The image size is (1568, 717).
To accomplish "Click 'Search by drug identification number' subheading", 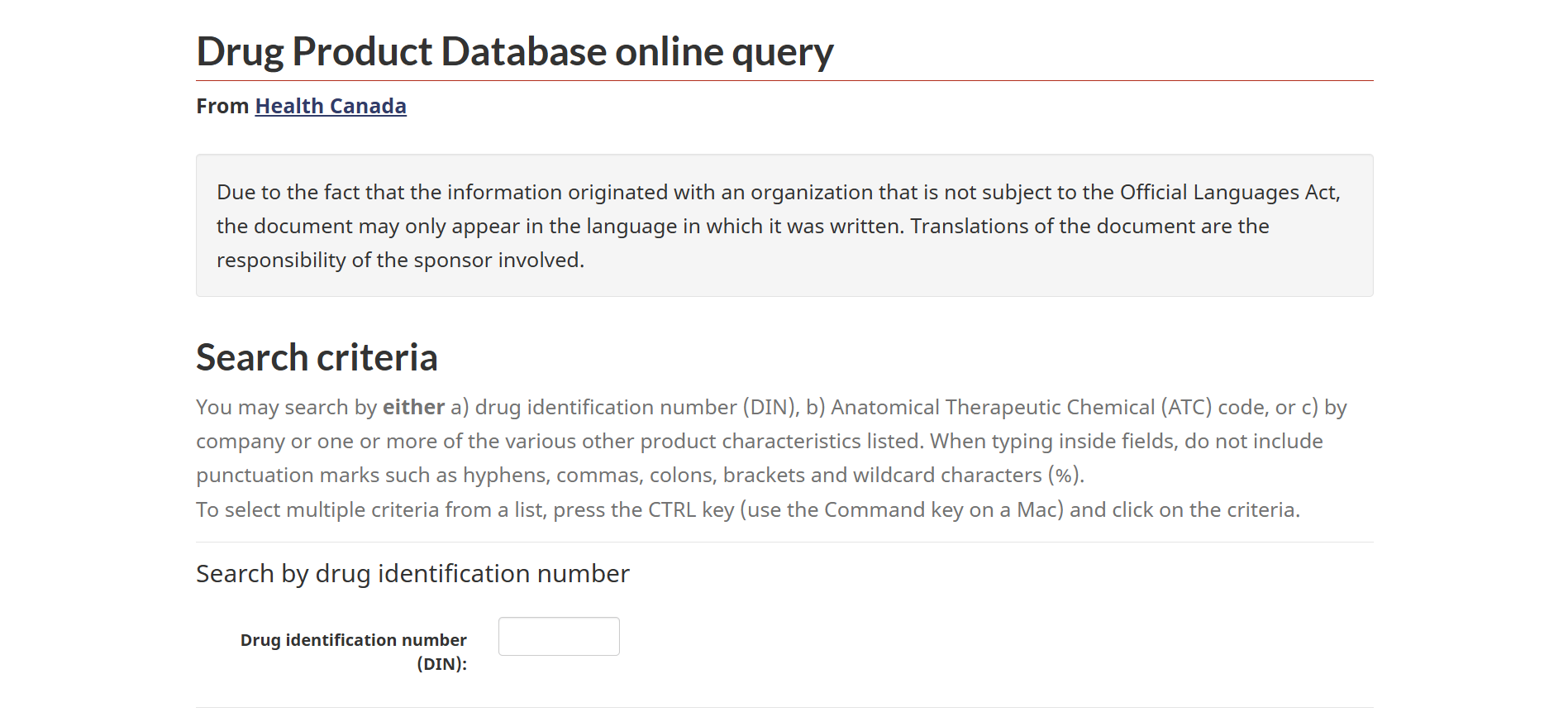I will (x=412, y=573).
